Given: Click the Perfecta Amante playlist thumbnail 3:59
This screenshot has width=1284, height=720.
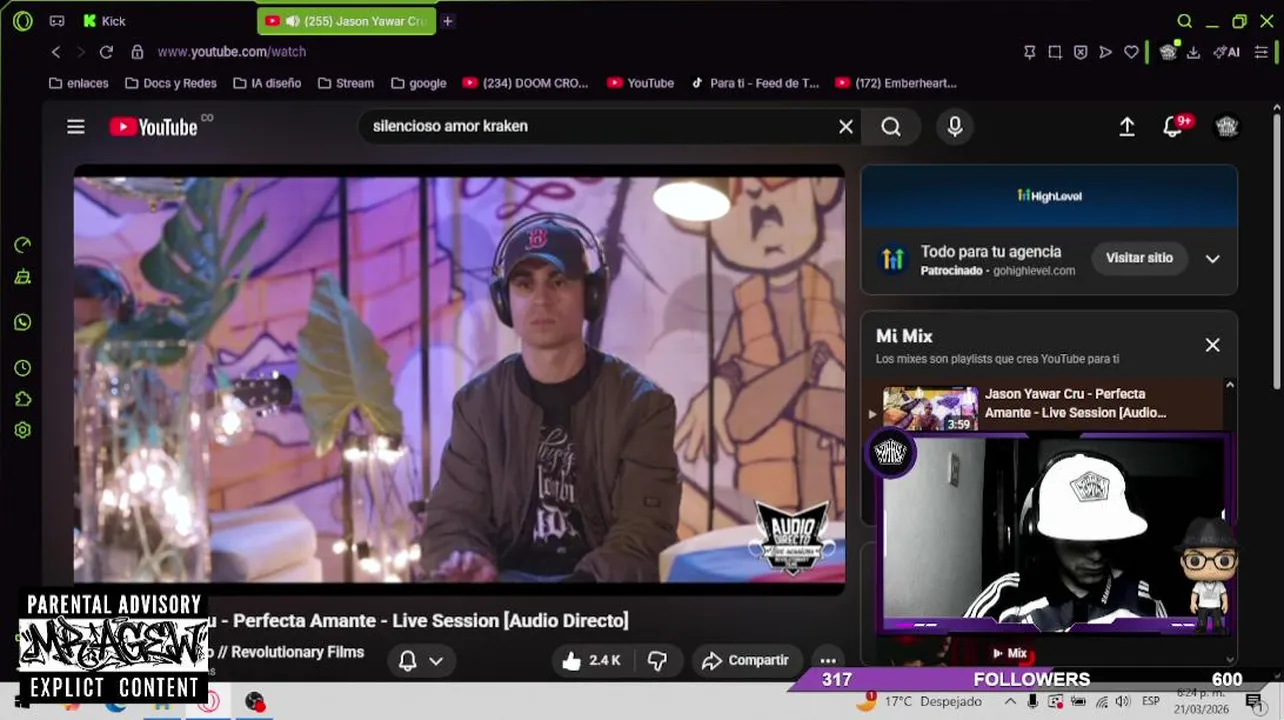Looking at the screenshot, I should coord(931,408).
